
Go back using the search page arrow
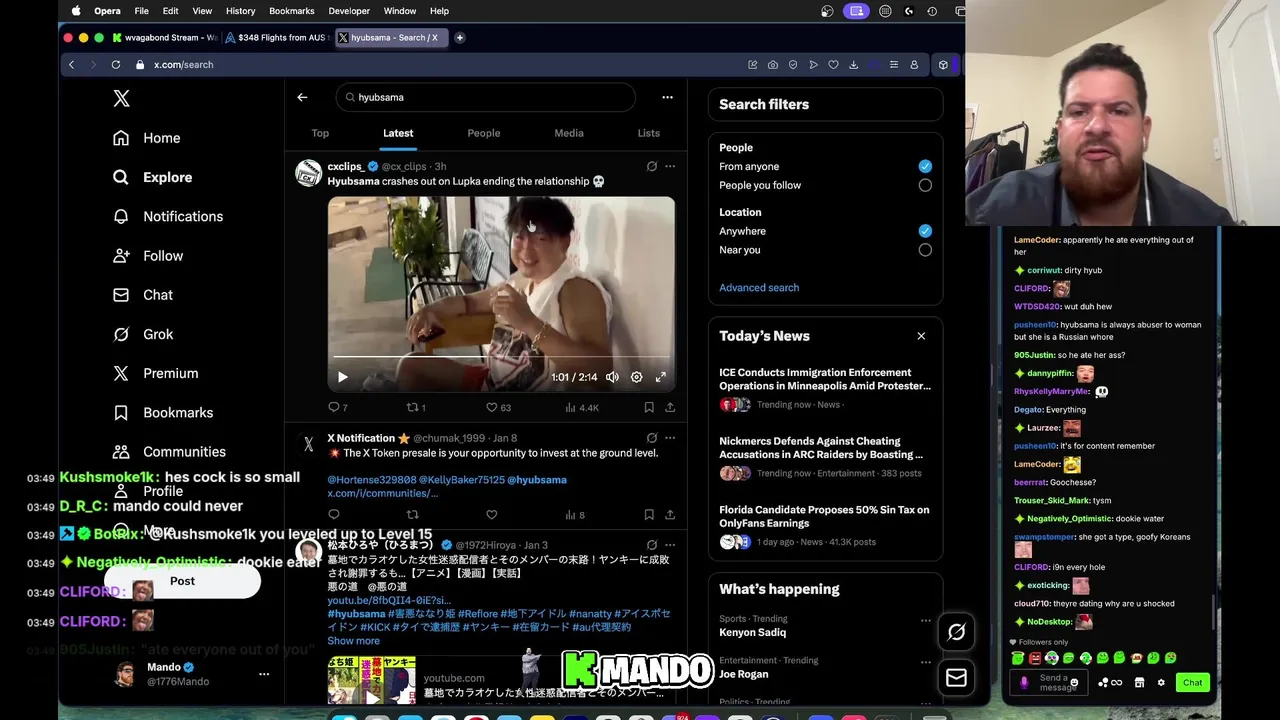tap(302, 97)
